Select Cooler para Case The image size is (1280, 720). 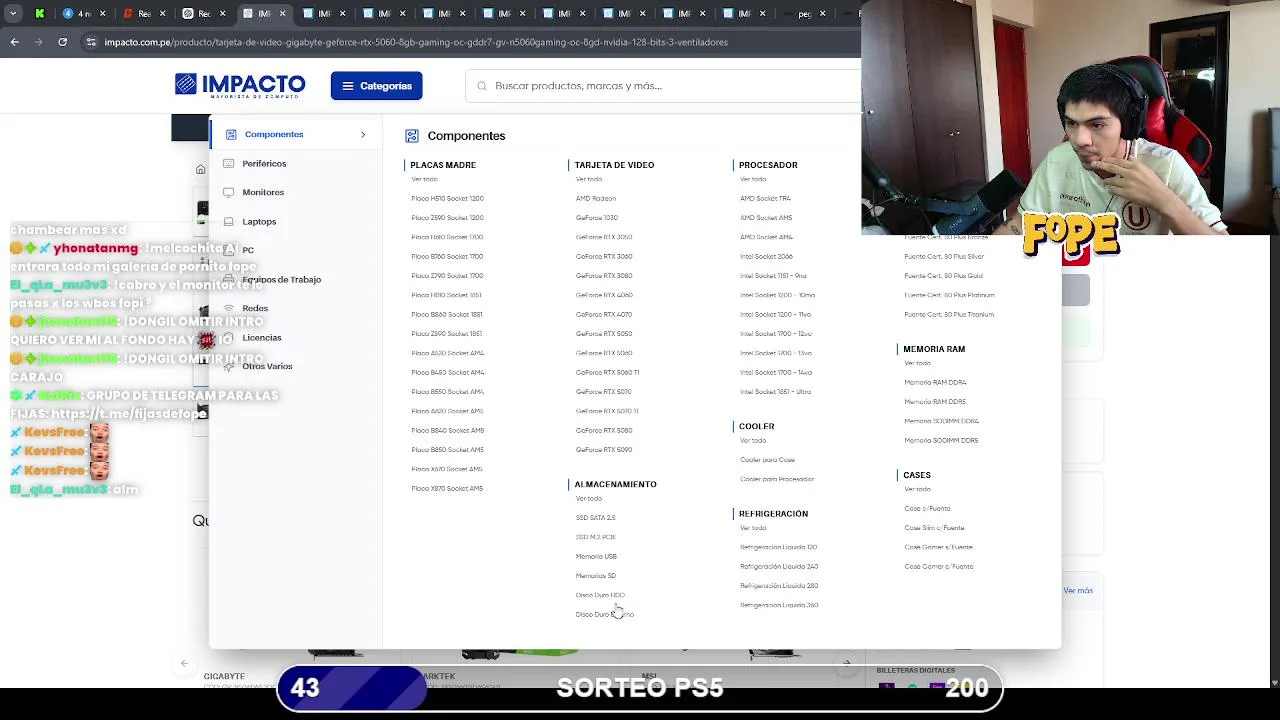(767, 460)
